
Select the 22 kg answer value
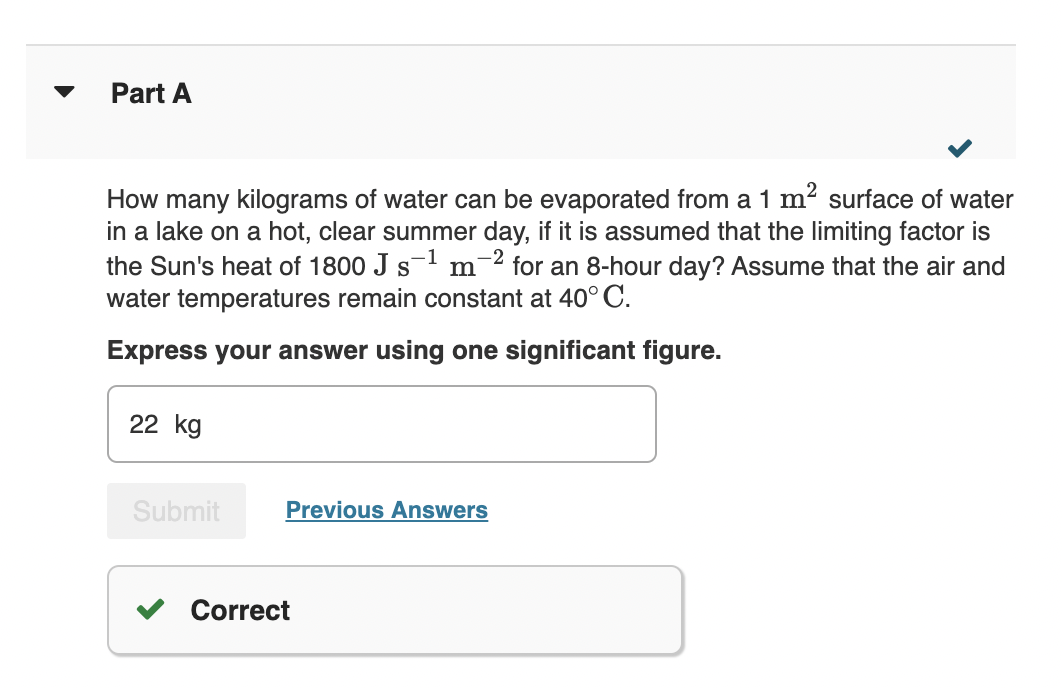[x=141, y=424]
